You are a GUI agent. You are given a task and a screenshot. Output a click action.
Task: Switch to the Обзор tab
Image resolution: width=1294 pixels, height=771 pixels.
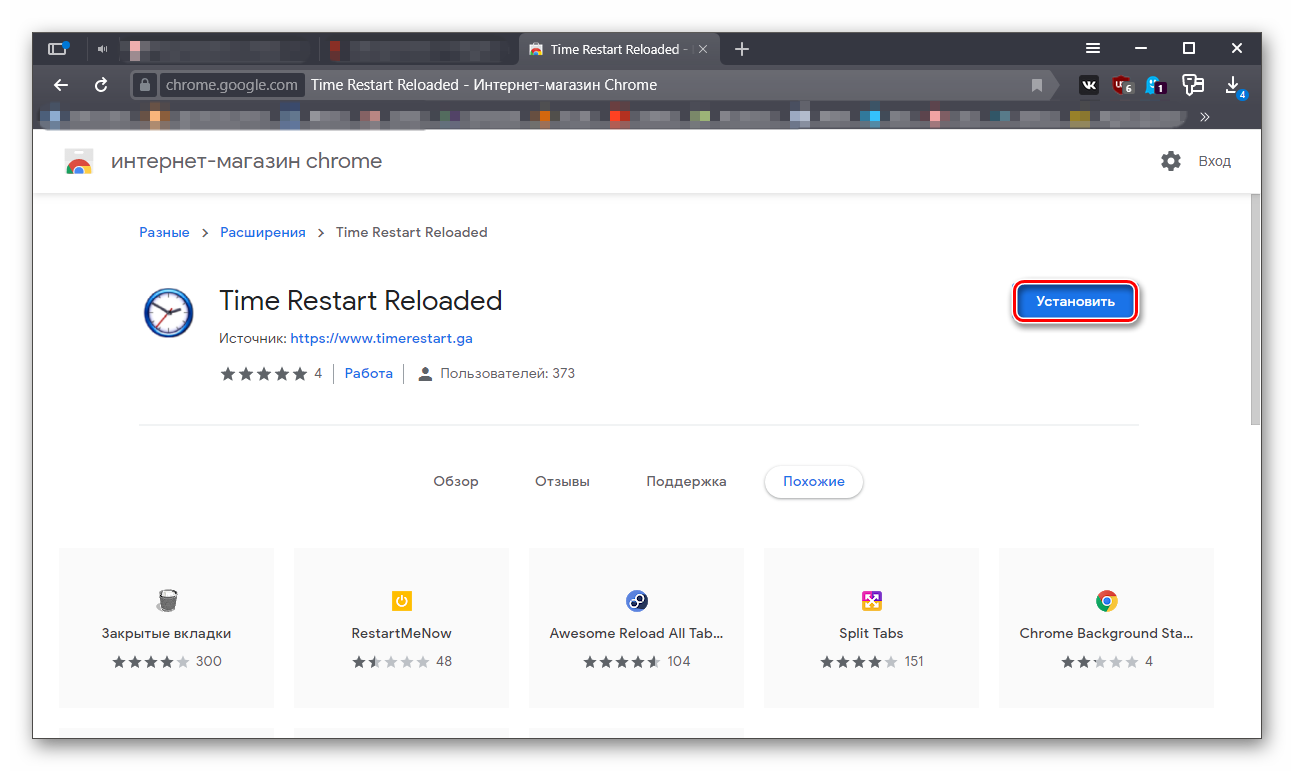[x=456, y=481]
